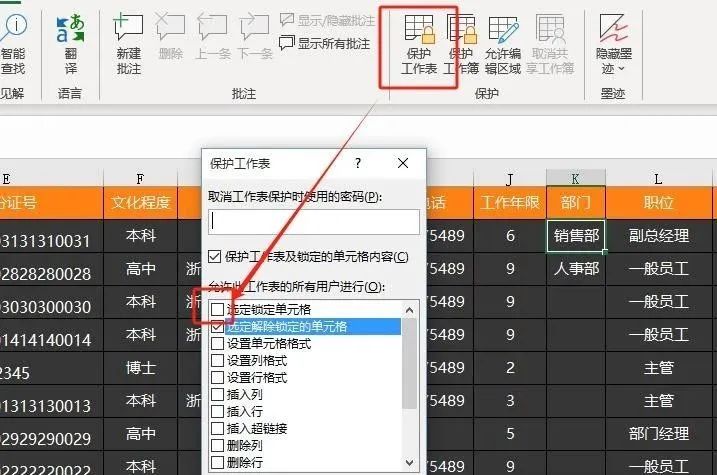
Task: Click the 部门 header cell
Action: tap(576, 203)
